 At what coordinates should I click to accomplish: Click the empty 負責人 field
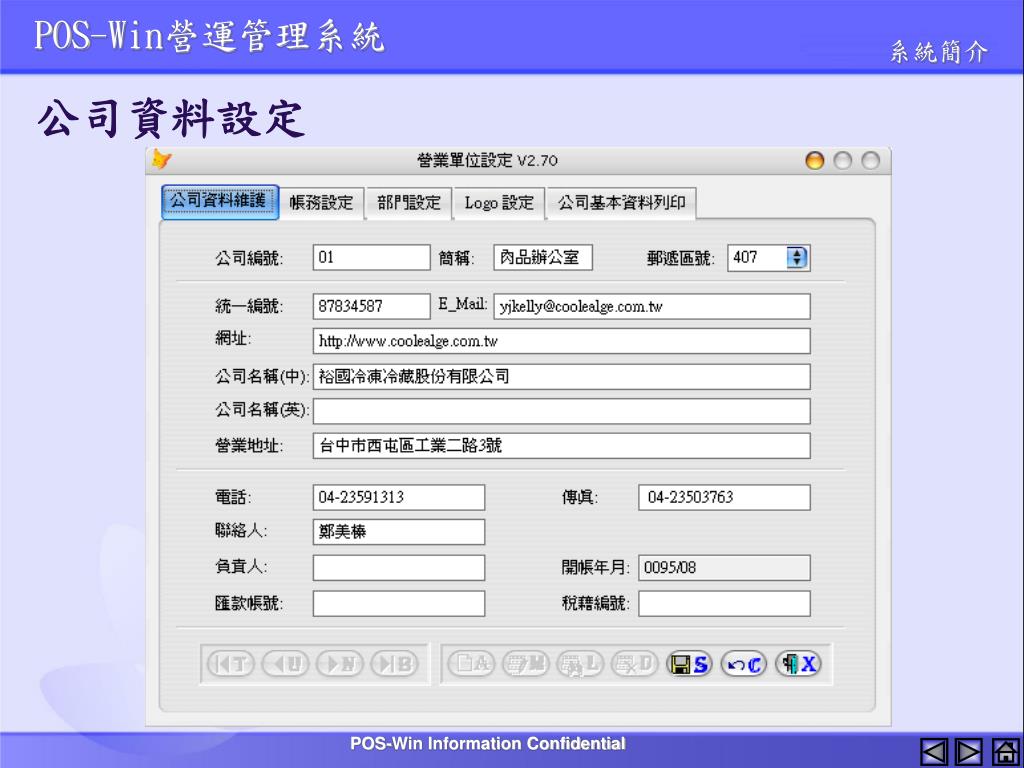(x=399, y=568)
